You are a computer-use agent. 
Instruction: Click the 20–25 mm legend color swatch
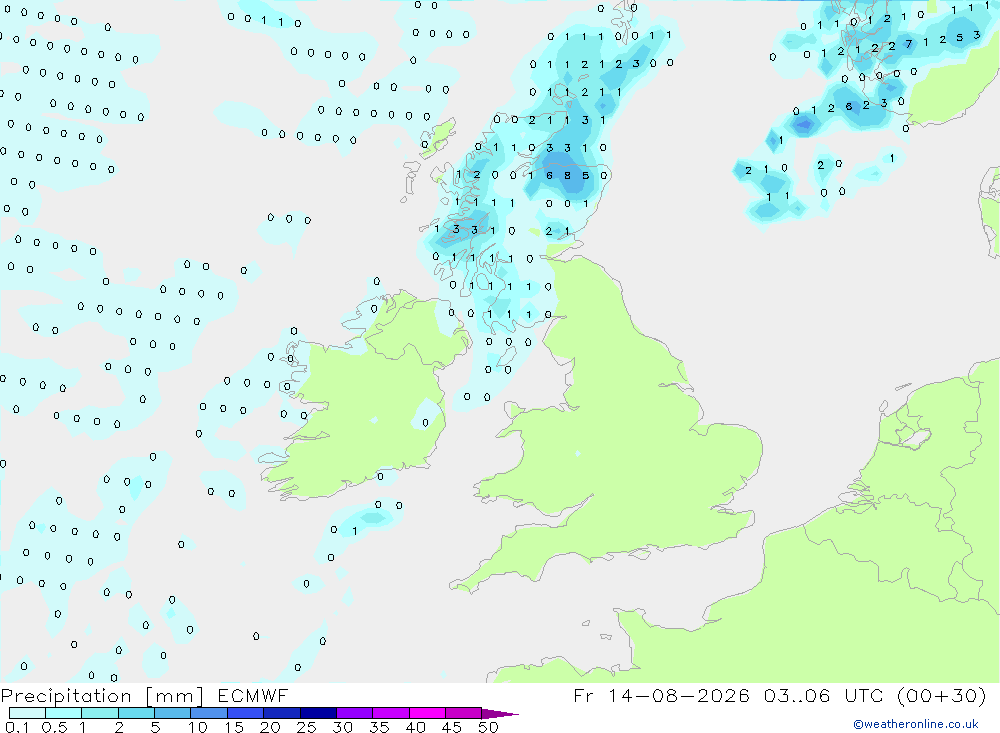pyautogui.click(x=282, y=713)
